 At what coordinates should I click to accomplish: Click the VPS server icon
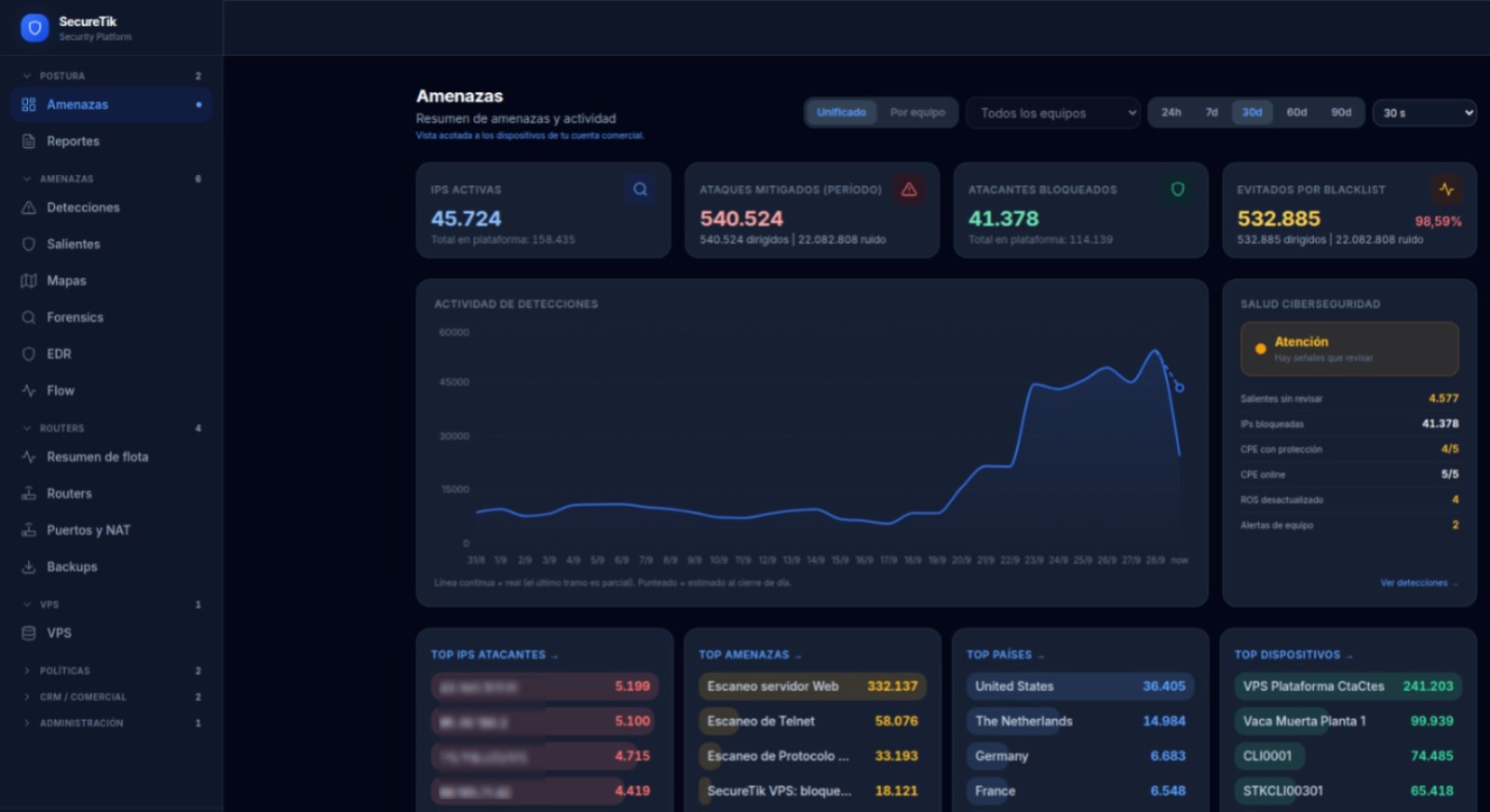pos(29,633)
